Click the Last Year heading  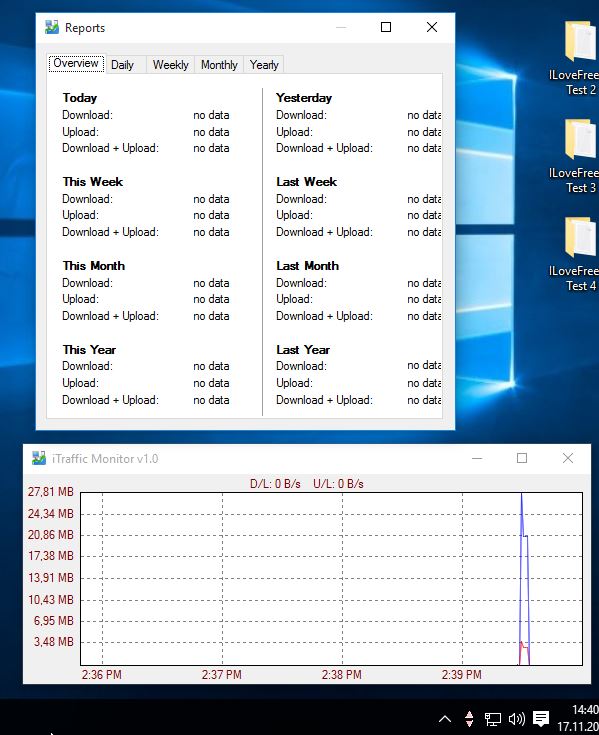click(x=303, y=350)
